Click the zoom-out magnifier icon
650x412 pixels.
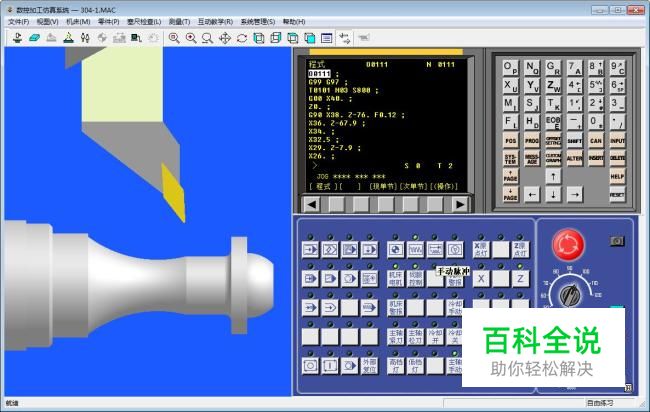click(208, 38)
